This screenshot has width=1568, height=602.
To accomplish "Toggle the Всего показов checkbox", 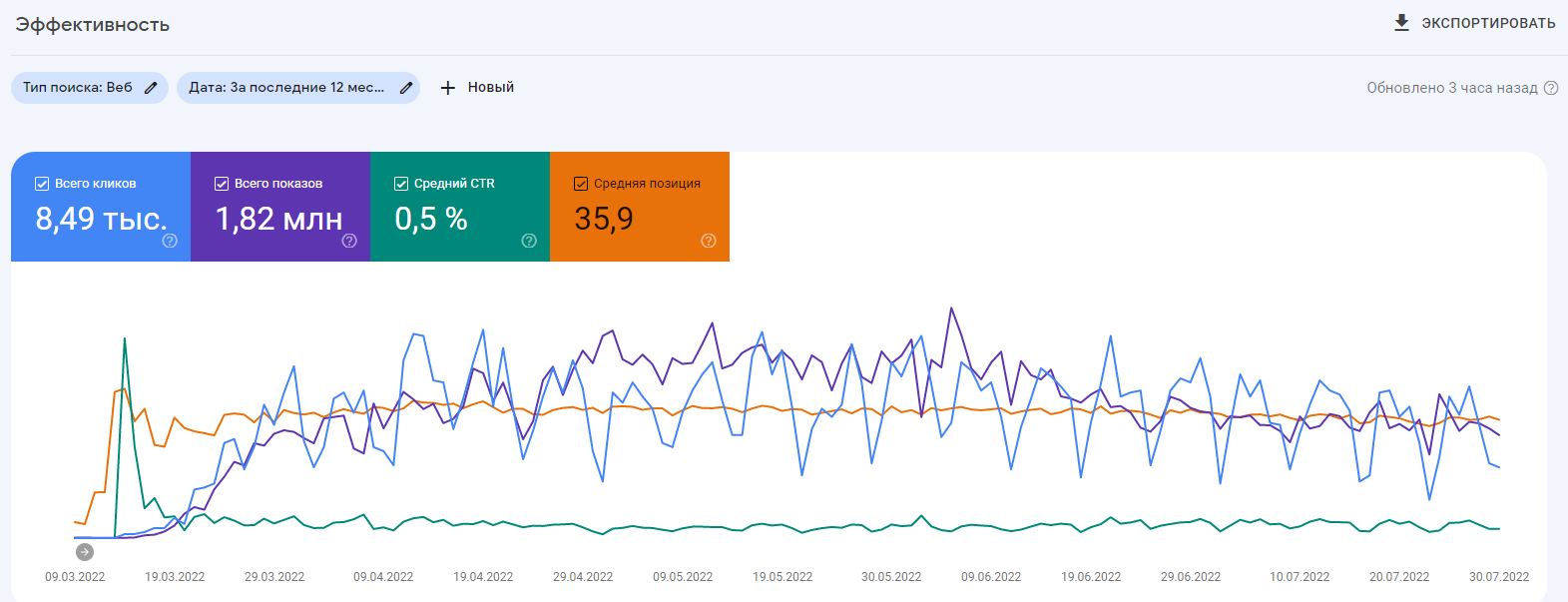I will pyautogui.click(x=222, y=184).
